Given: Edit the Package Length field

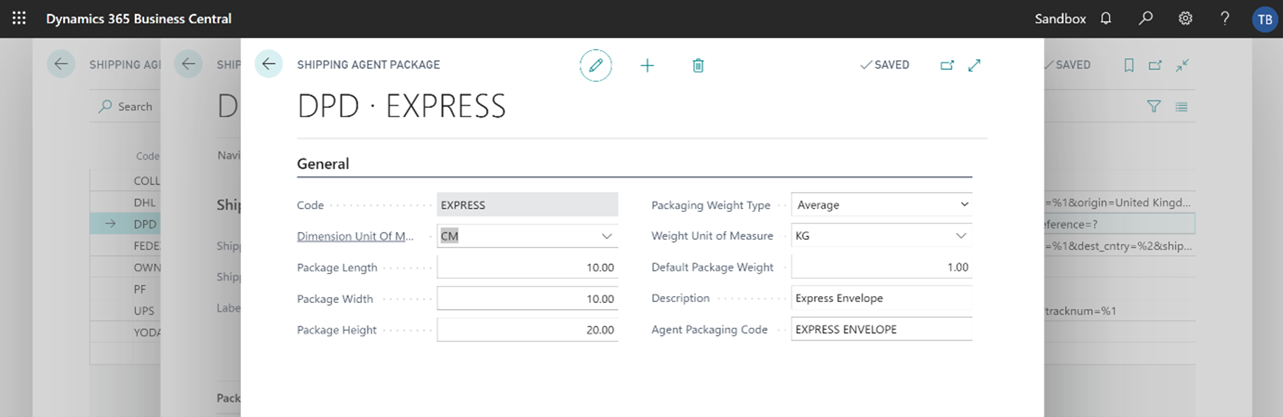Looking at the screenshot, I should [527, 268].
